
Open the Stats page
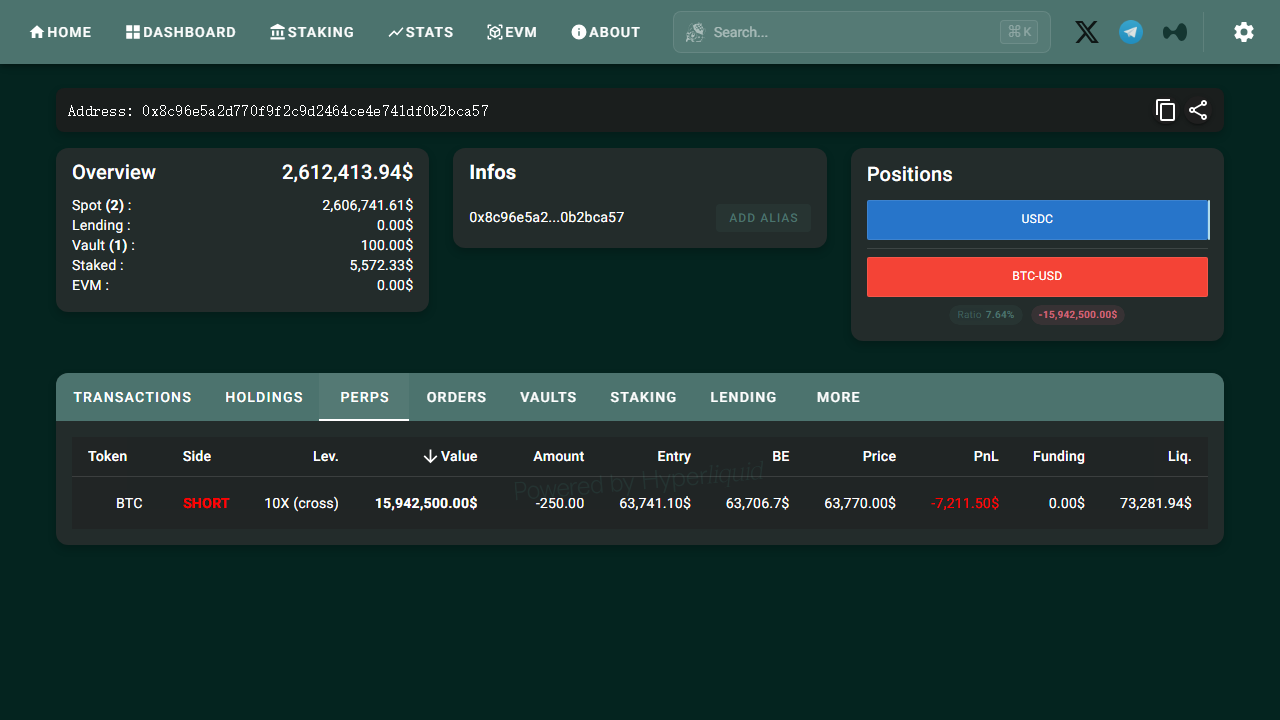pos(421,32)
